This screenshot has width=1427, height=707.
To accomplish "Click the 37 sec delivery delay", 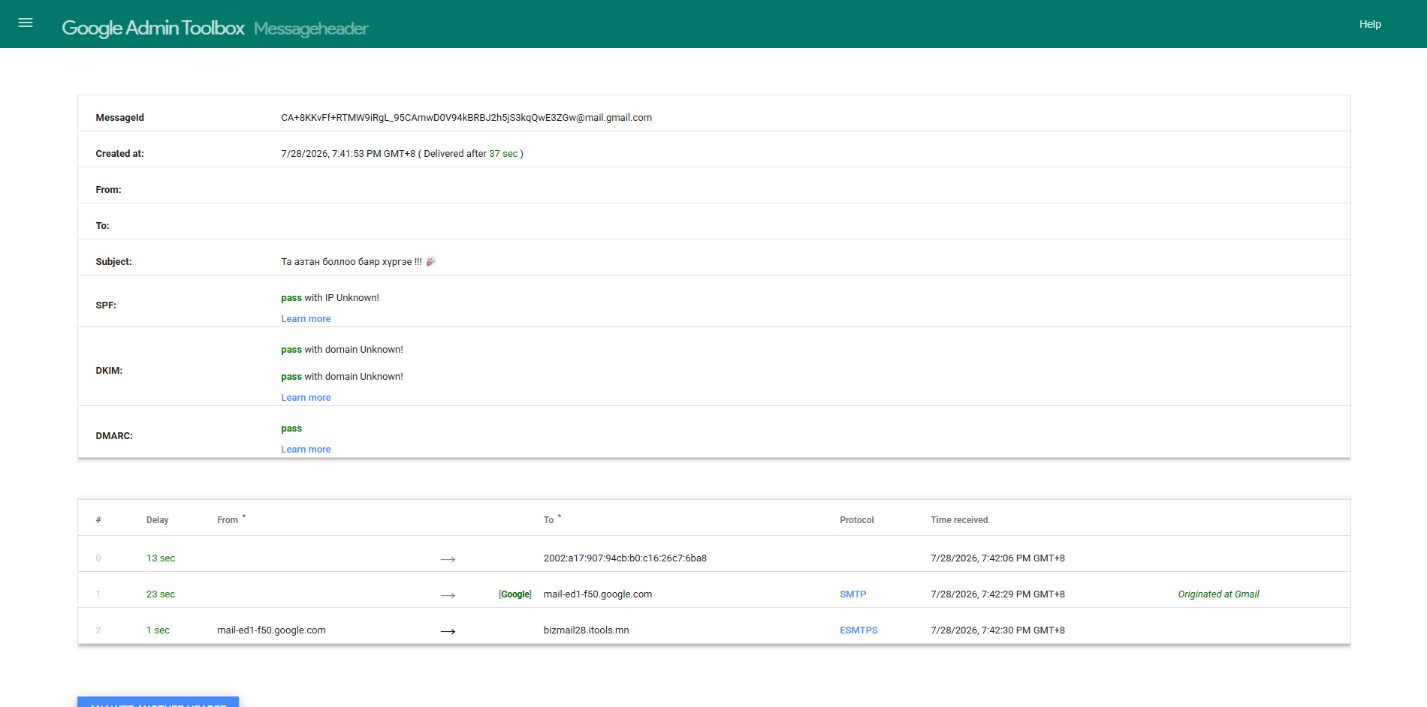I will click(x=503, y=154).
